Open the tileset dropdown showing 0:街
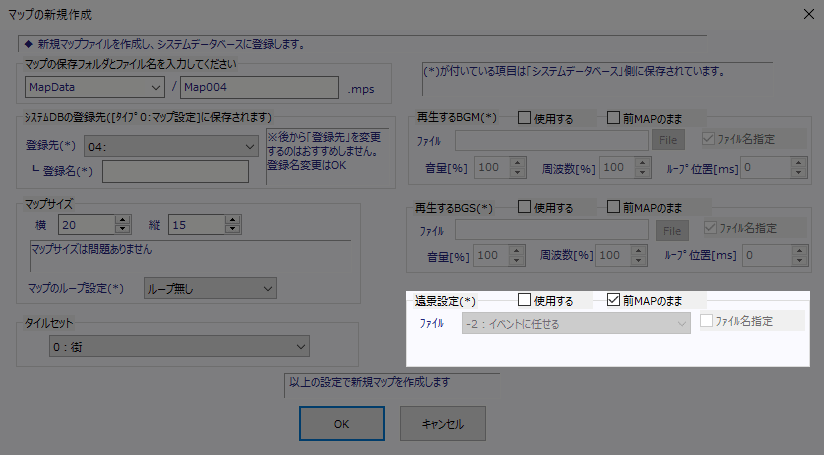Image resolution: width=824 pixels, height=455 pixels. pyautogui.click(x=179, y=347)
